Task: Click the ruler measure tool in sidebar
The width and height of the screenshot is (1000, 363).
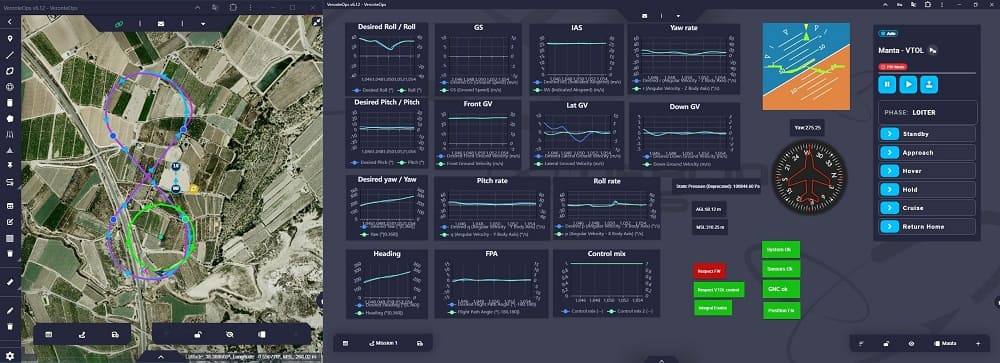Action: point(10,281)
